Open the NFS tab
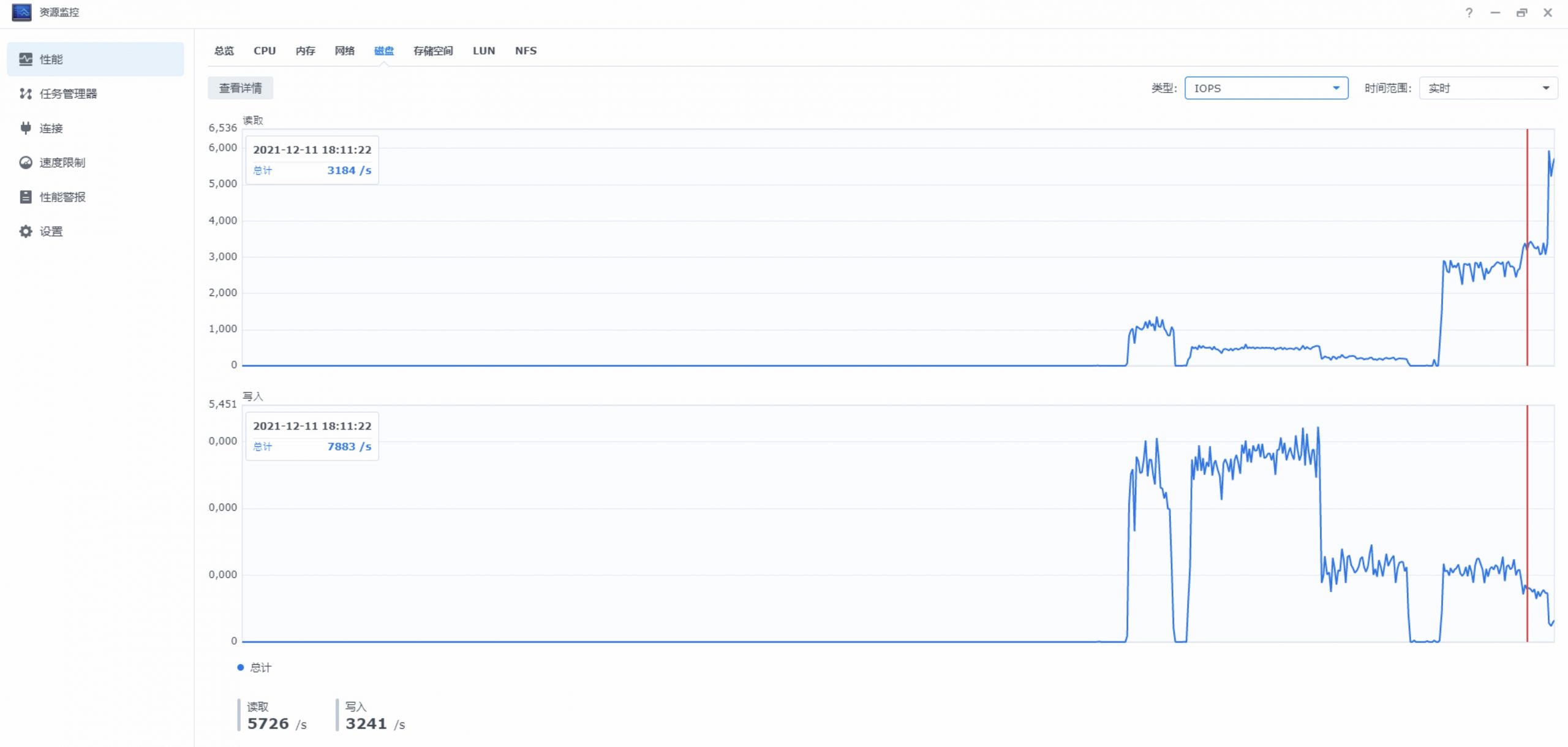The image size is (1568, 747). (526, 51)
